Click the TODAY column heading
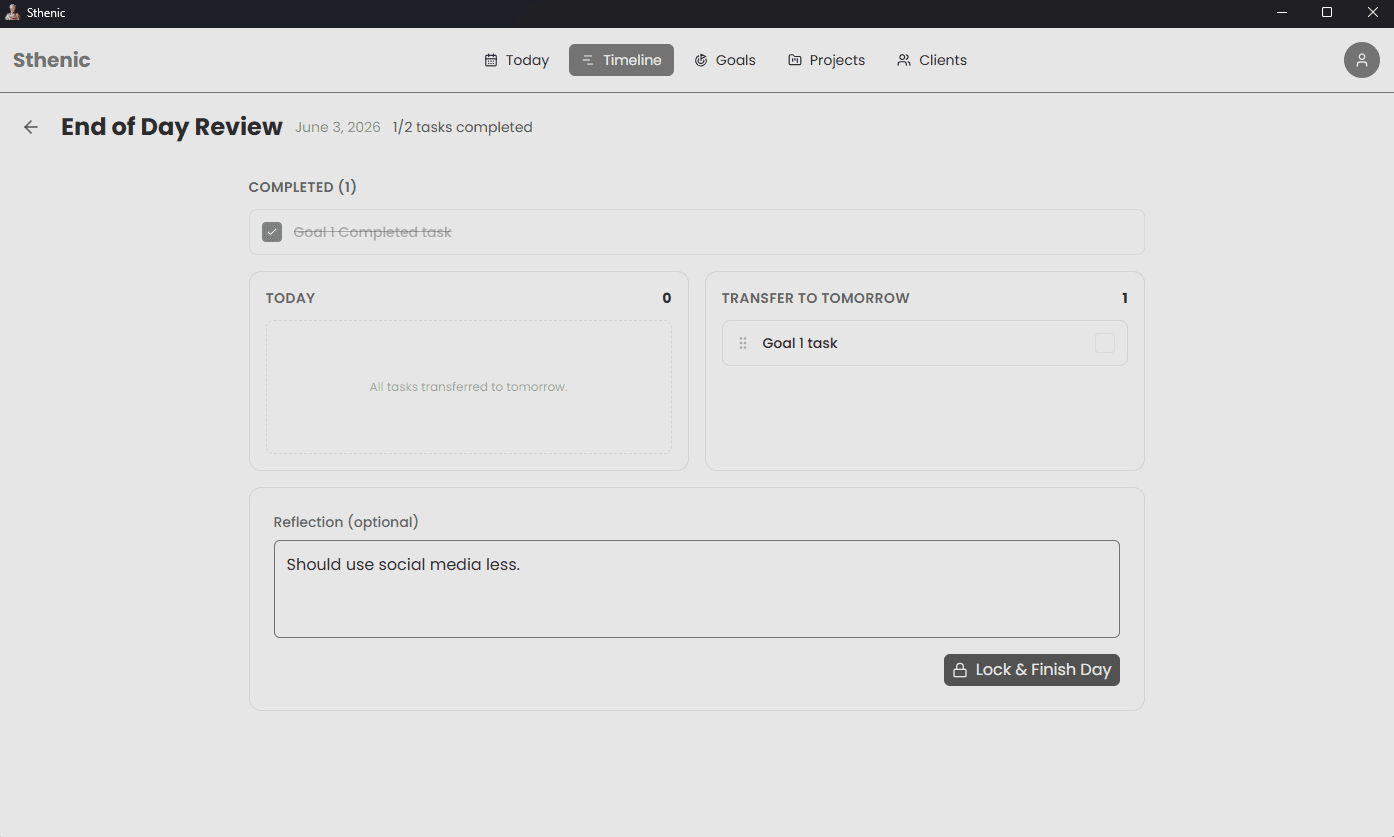Viewport: 1394px width, 837px height. point(290,298)
